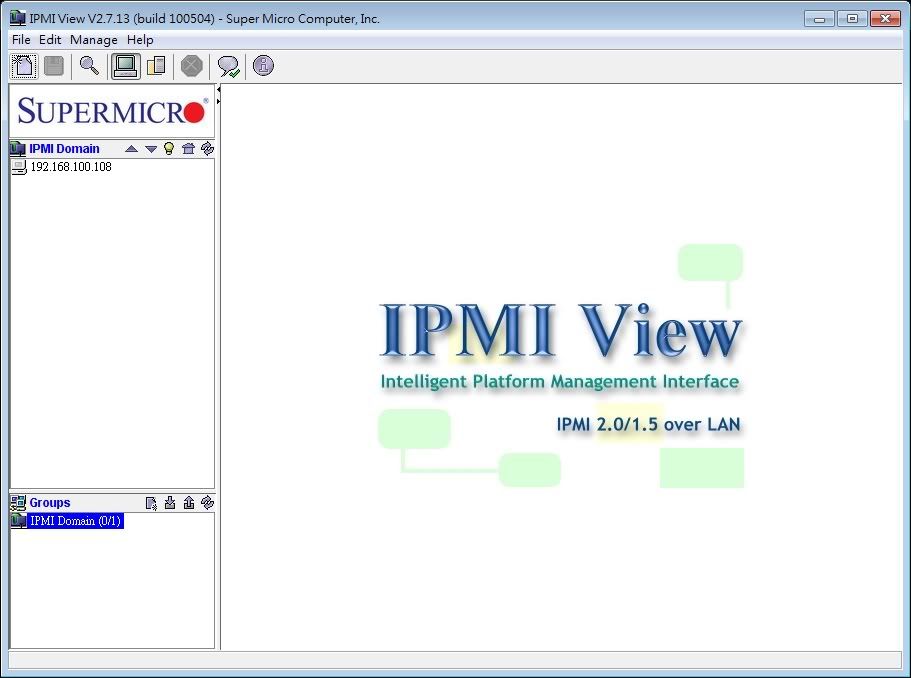
Task: Open the Help menu
Action: click(x=140, y=40)
